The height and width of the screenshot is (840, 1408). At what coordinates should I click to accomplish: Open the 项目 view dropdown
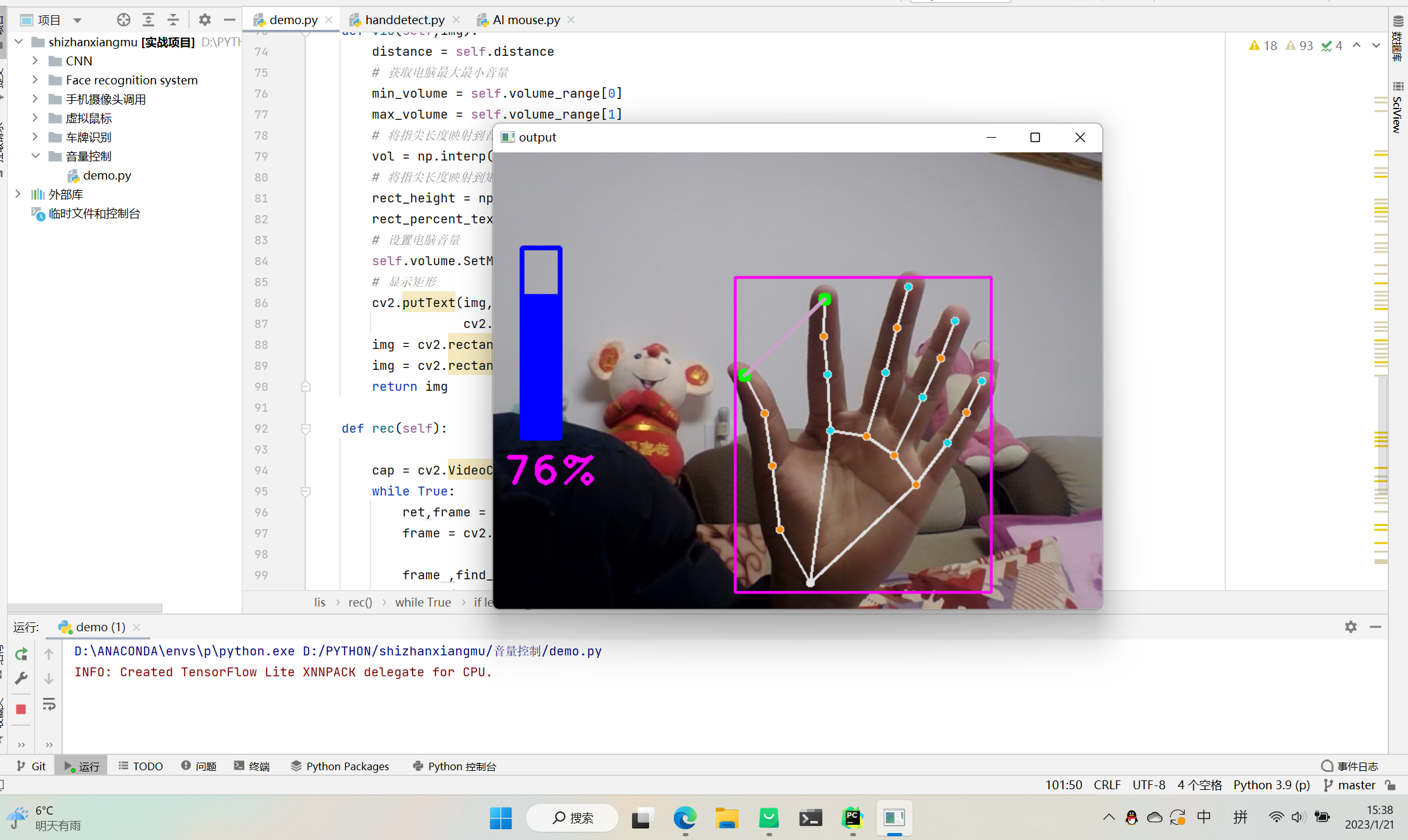point(77,20)
